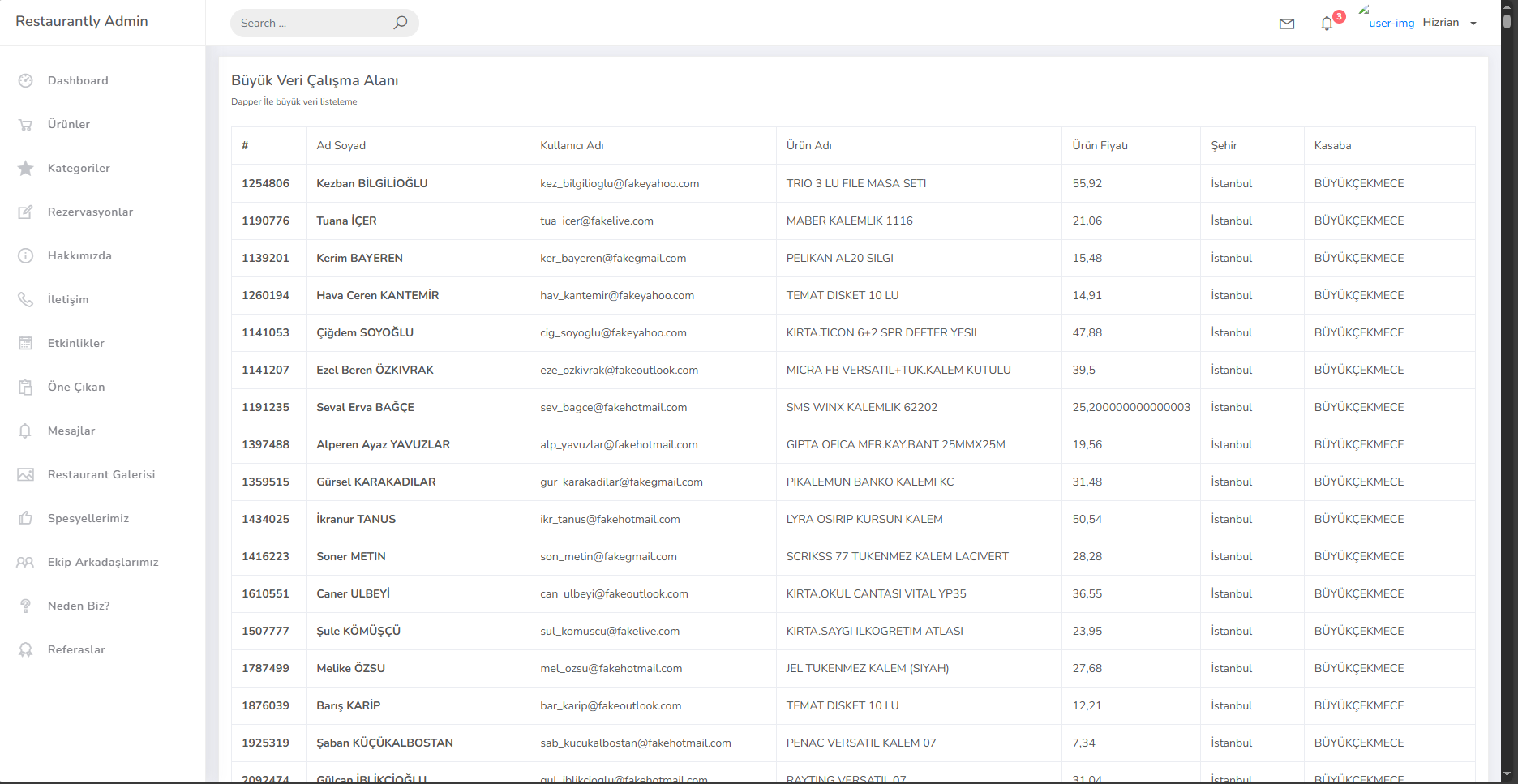Click the Ekip Arkadaşlarımız people icon

26,562
